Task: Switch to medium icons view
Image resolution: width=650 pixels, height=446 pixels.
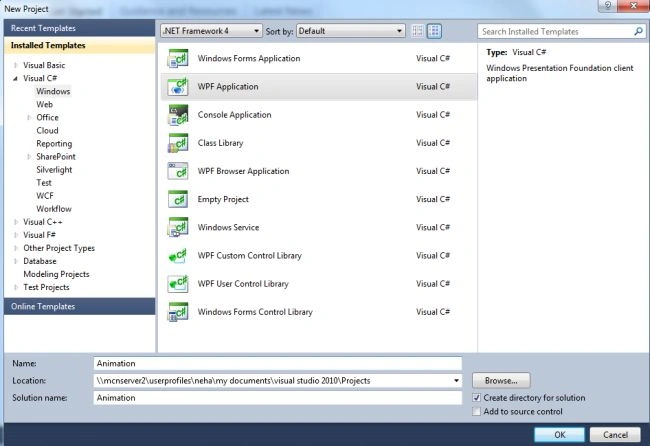Action: tap(434, 31)
